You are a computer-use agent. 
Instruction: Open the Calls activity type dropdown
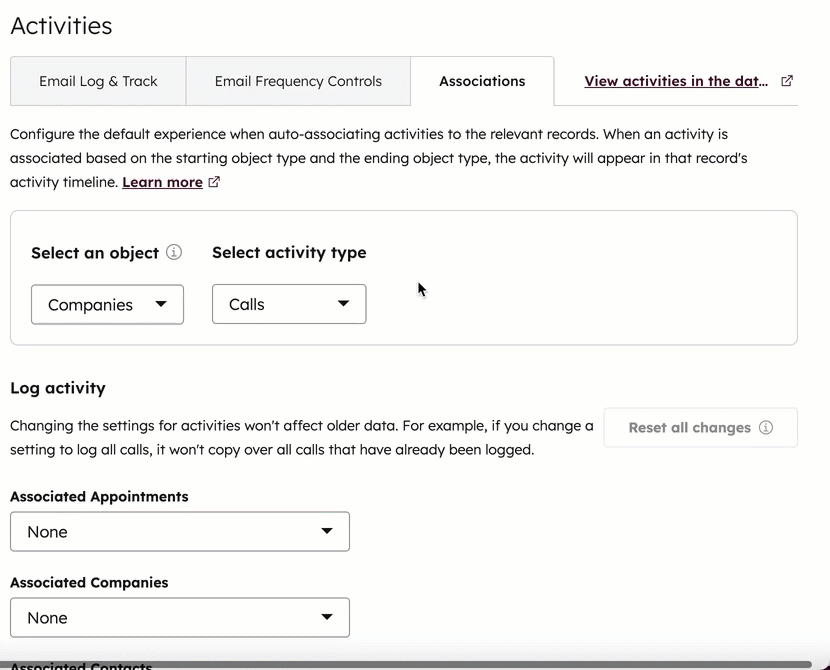(289, 304)
